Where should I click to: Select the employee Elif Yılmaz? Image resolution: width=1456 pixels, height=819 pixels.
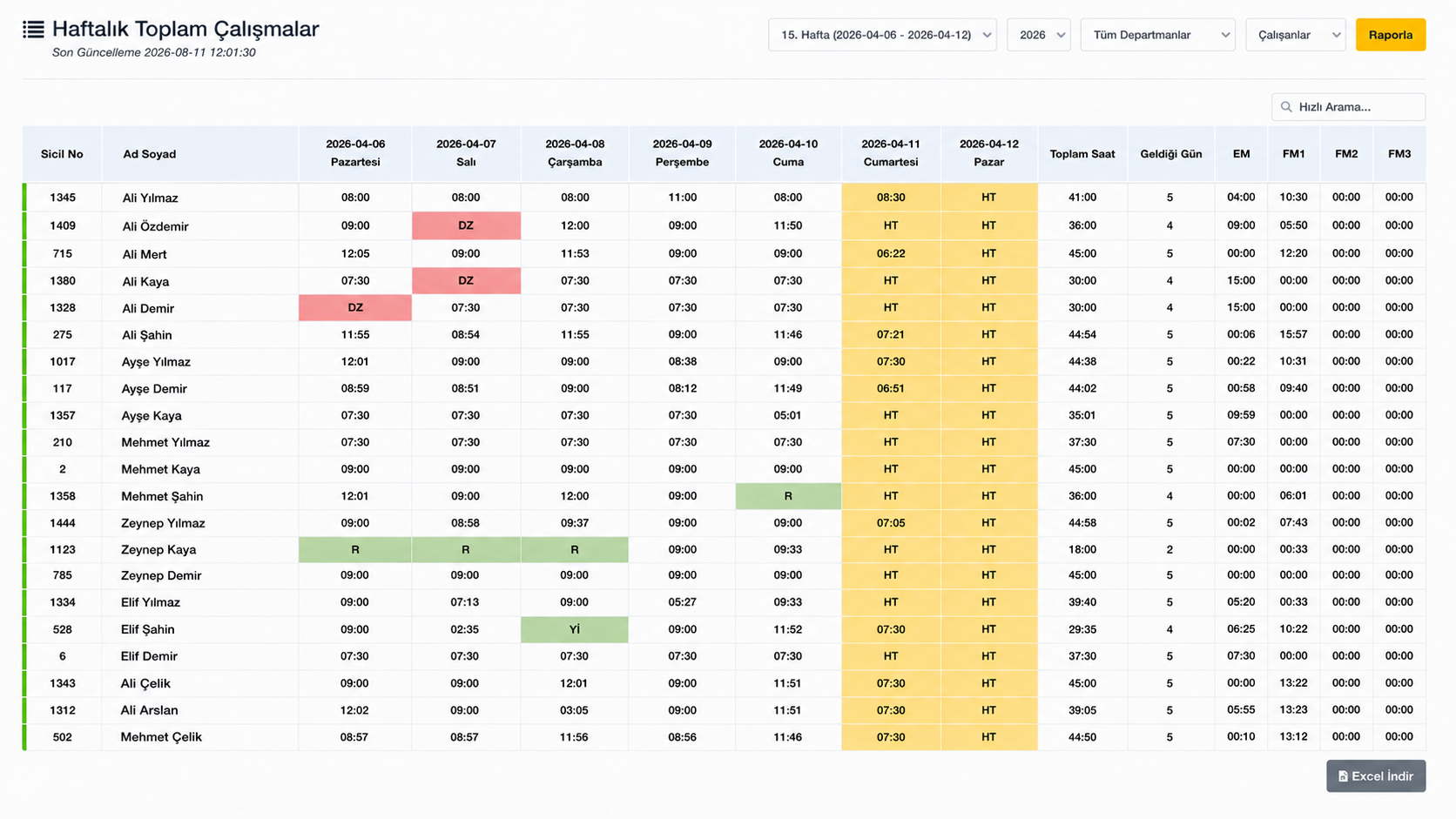click(151, 603)
